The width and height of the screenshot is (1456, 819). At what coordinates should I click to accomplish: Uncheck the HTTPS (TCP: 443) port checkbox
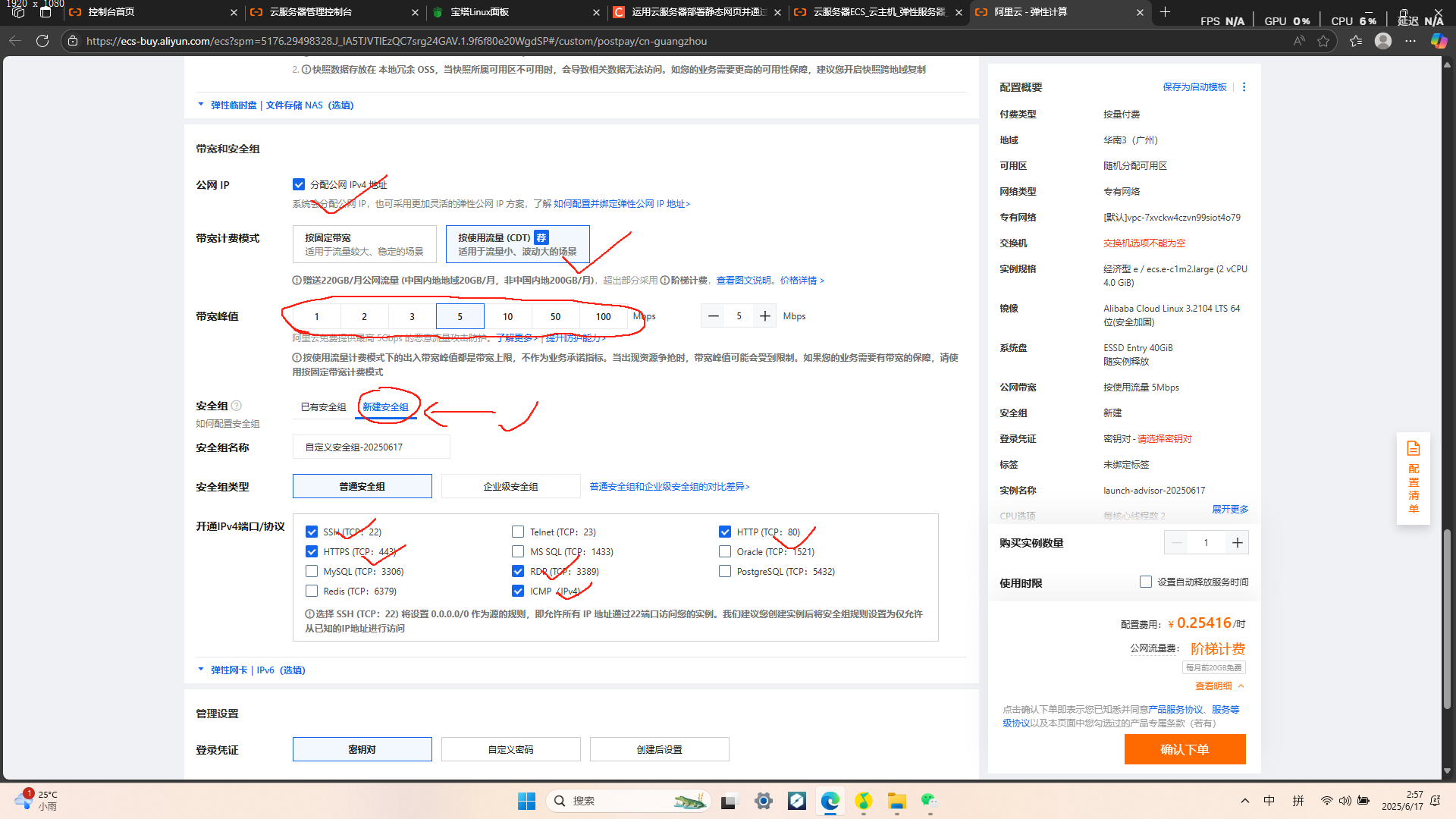click(312, 551)
